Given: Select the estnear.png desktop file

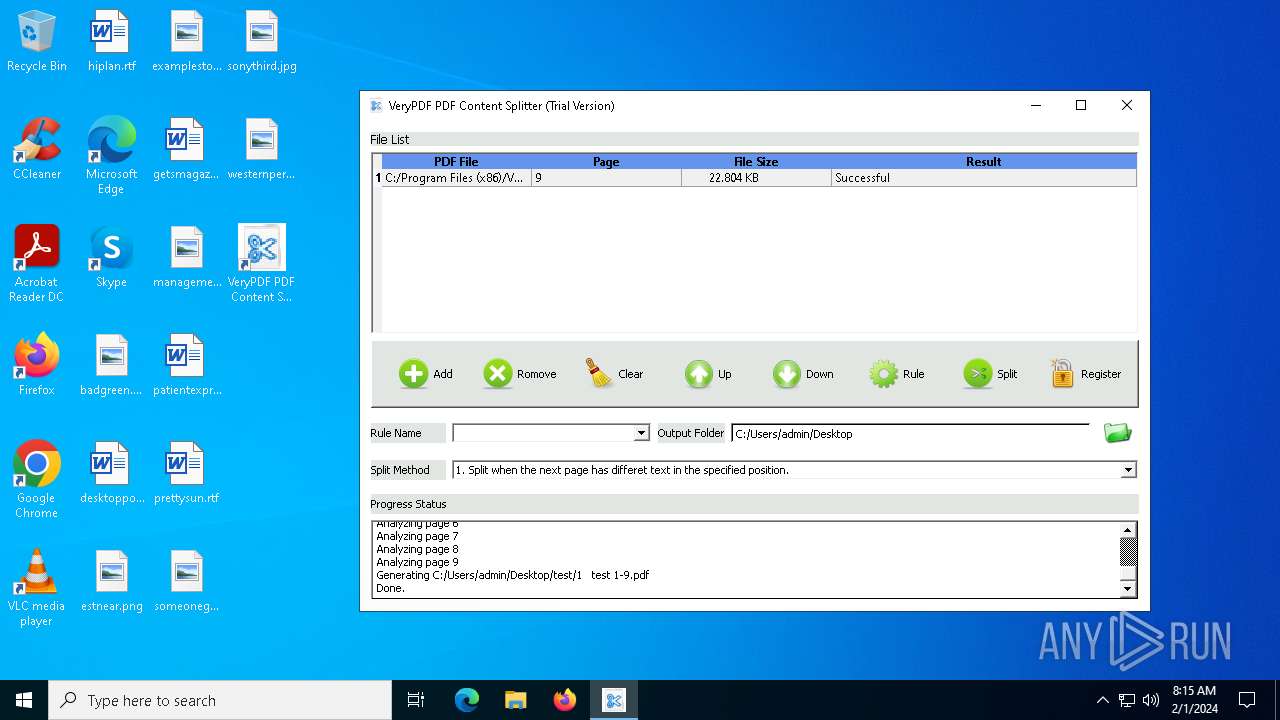Looking at the screenshot, I should [x=112, y=582].
